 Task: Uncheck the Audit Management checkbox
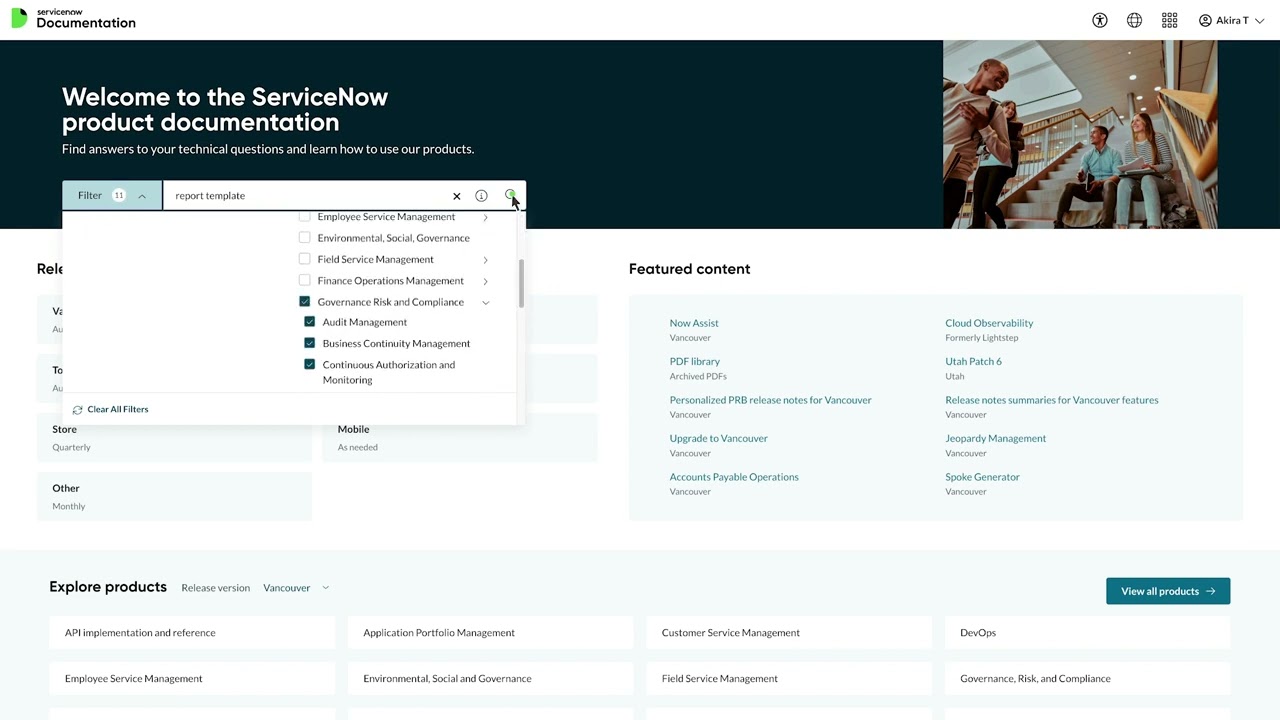[x=309, y=321]
